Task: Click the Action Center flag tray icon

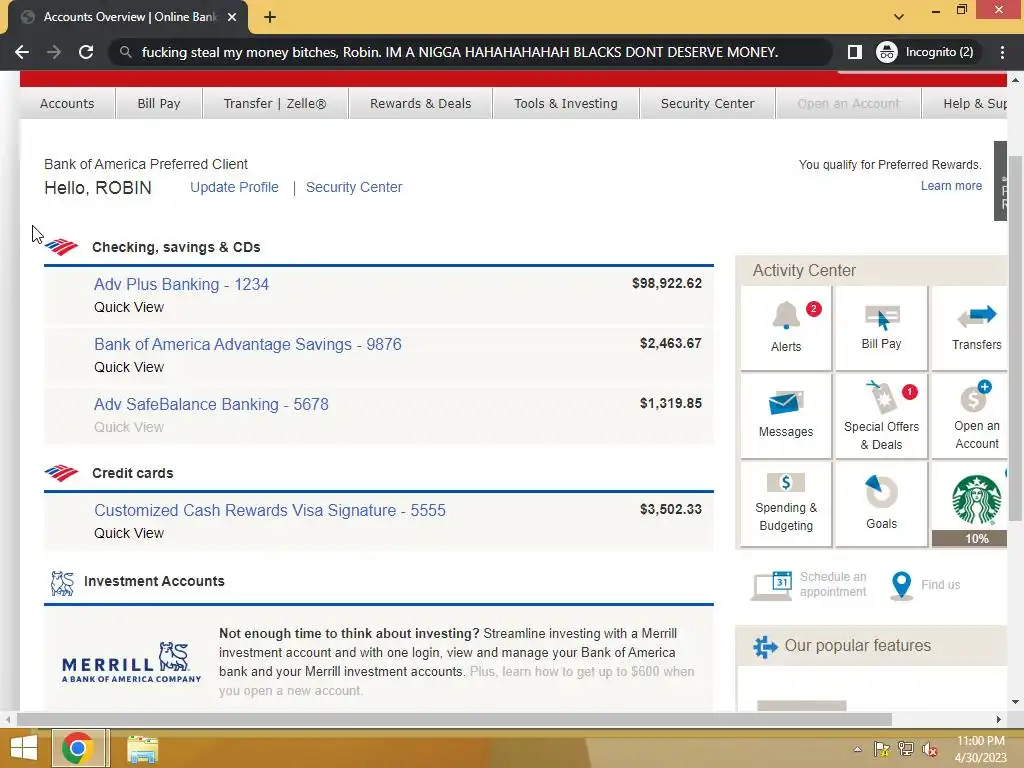Action: pos(882,749)
